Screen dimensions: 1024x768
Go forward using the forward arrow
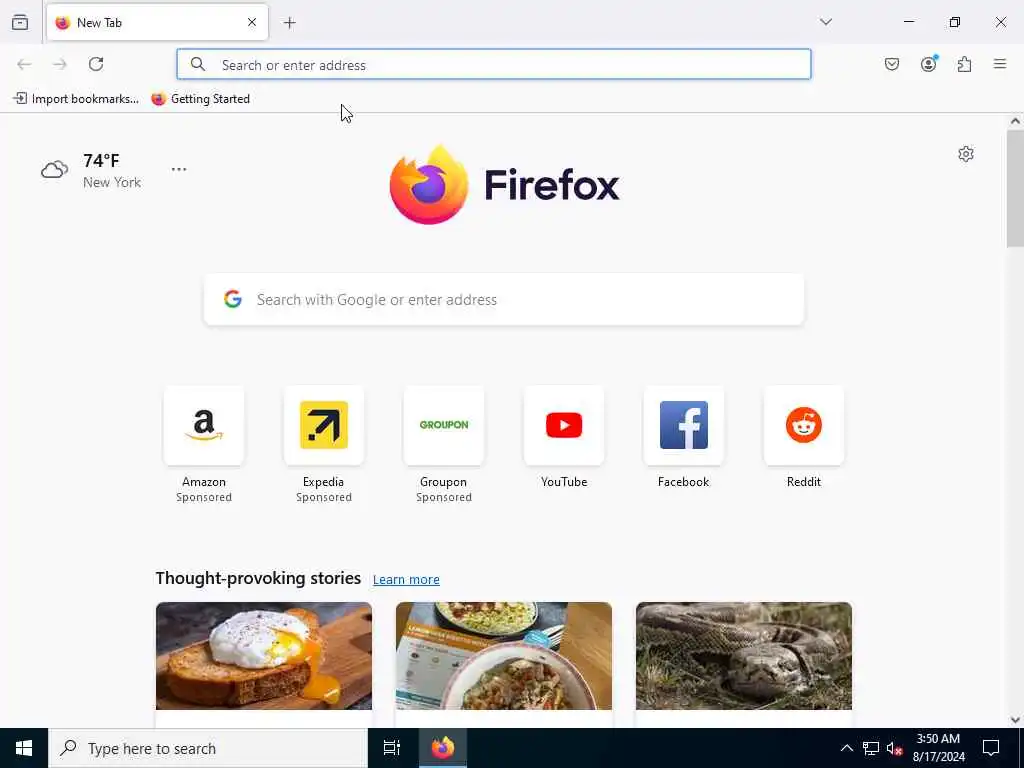click(60, 64)
